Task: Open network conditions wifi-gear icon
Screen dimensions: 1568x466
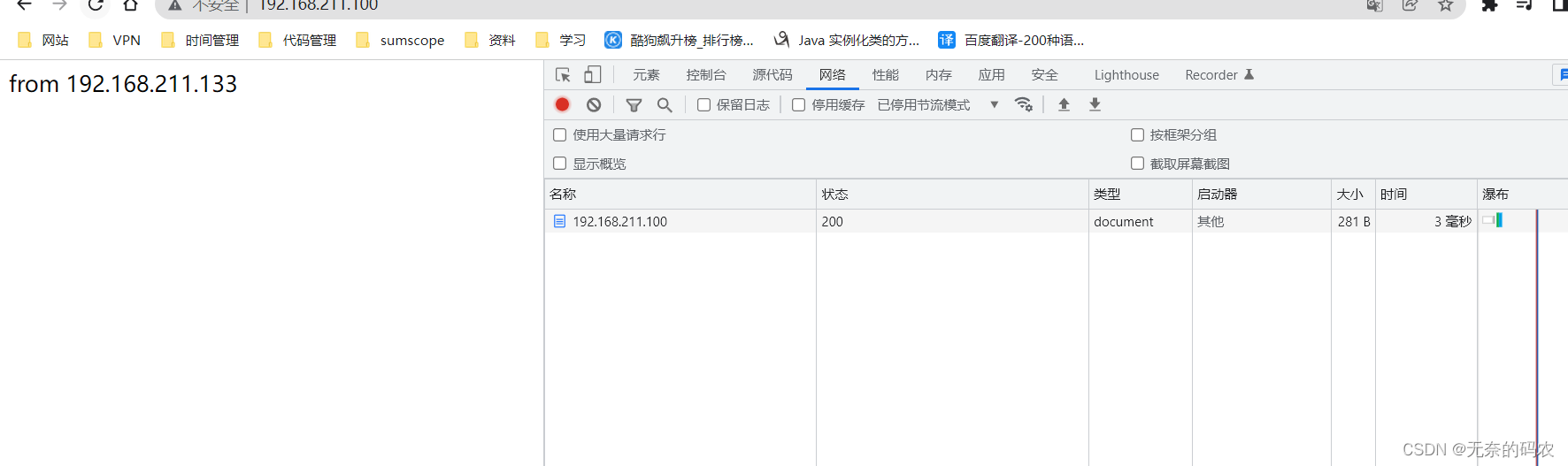Action: coord(1024,104)
